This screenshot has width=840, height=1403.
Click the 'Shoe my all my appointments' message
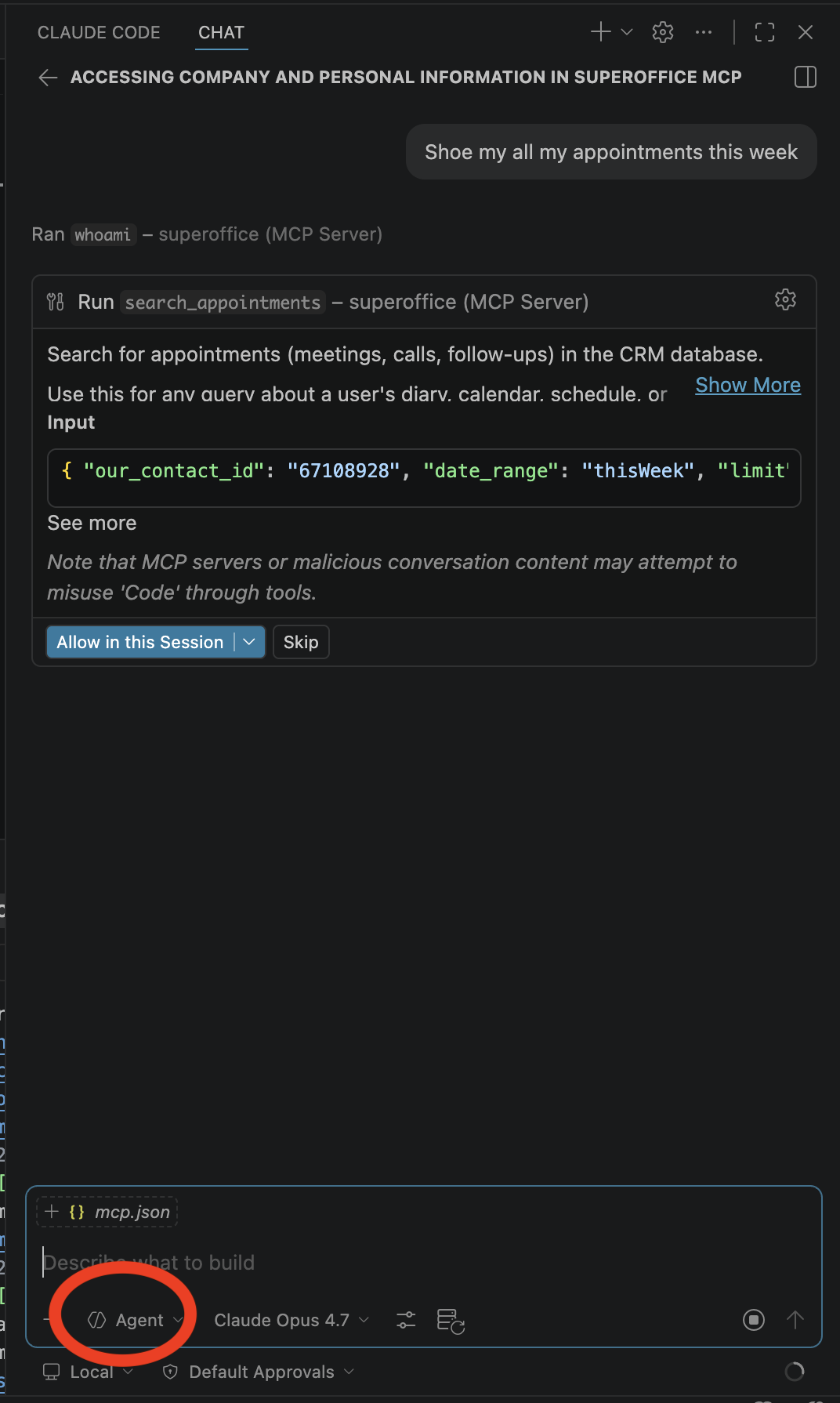pos(611,152)
